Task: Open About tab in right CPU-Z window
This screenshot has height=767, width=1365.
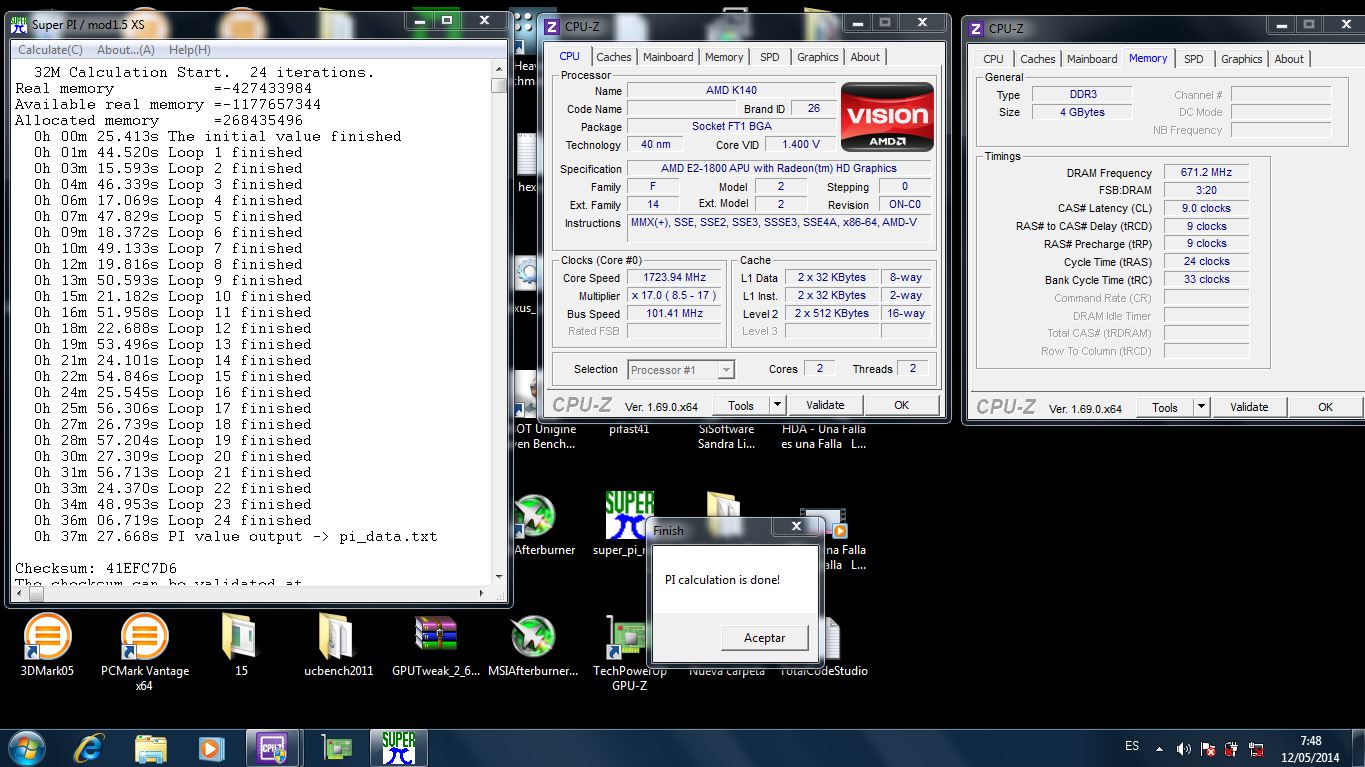Action: click(x=1289, y=59)
